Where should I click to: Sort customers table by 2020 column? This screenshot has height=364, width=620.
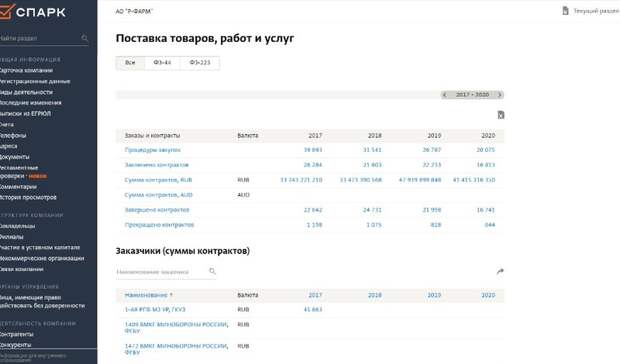pyautogui.click(x=488, y=295)
